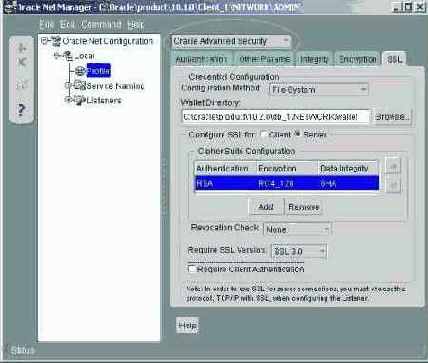Image resolution: width=428 pixels, height=363 pixels.
Task: Click the Local node icon in the tree
Action: (68, 56)
